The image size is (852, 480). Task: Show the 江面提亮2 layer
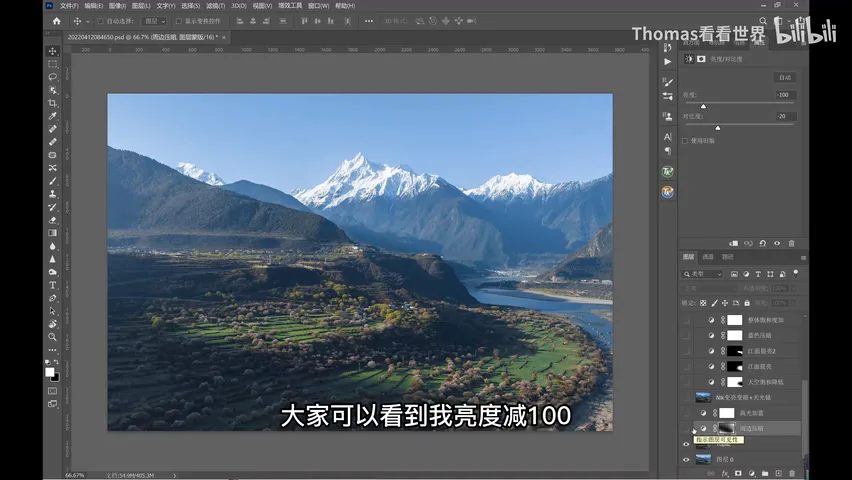(x=686, y=351)
